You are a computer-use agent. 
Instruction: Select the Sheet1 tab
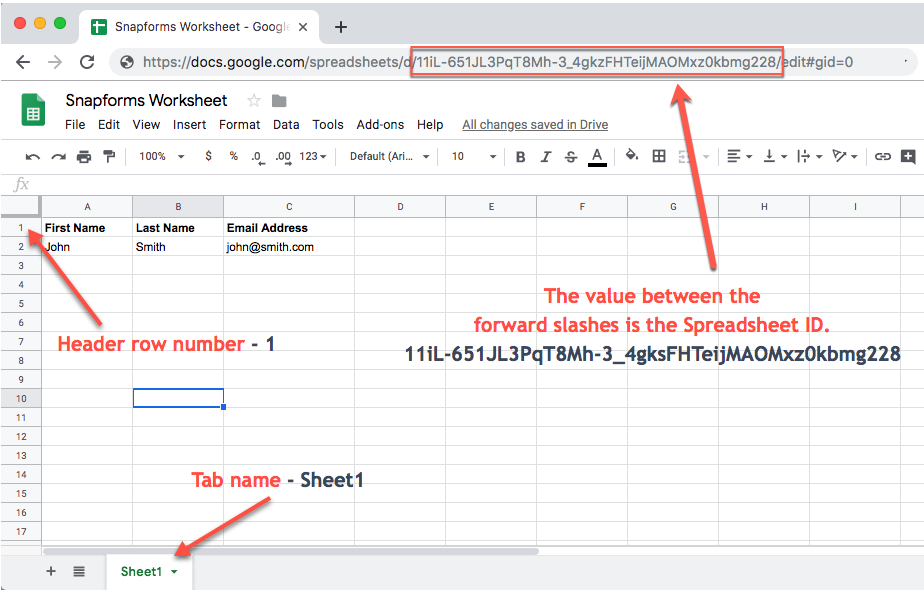coord(149,572)
